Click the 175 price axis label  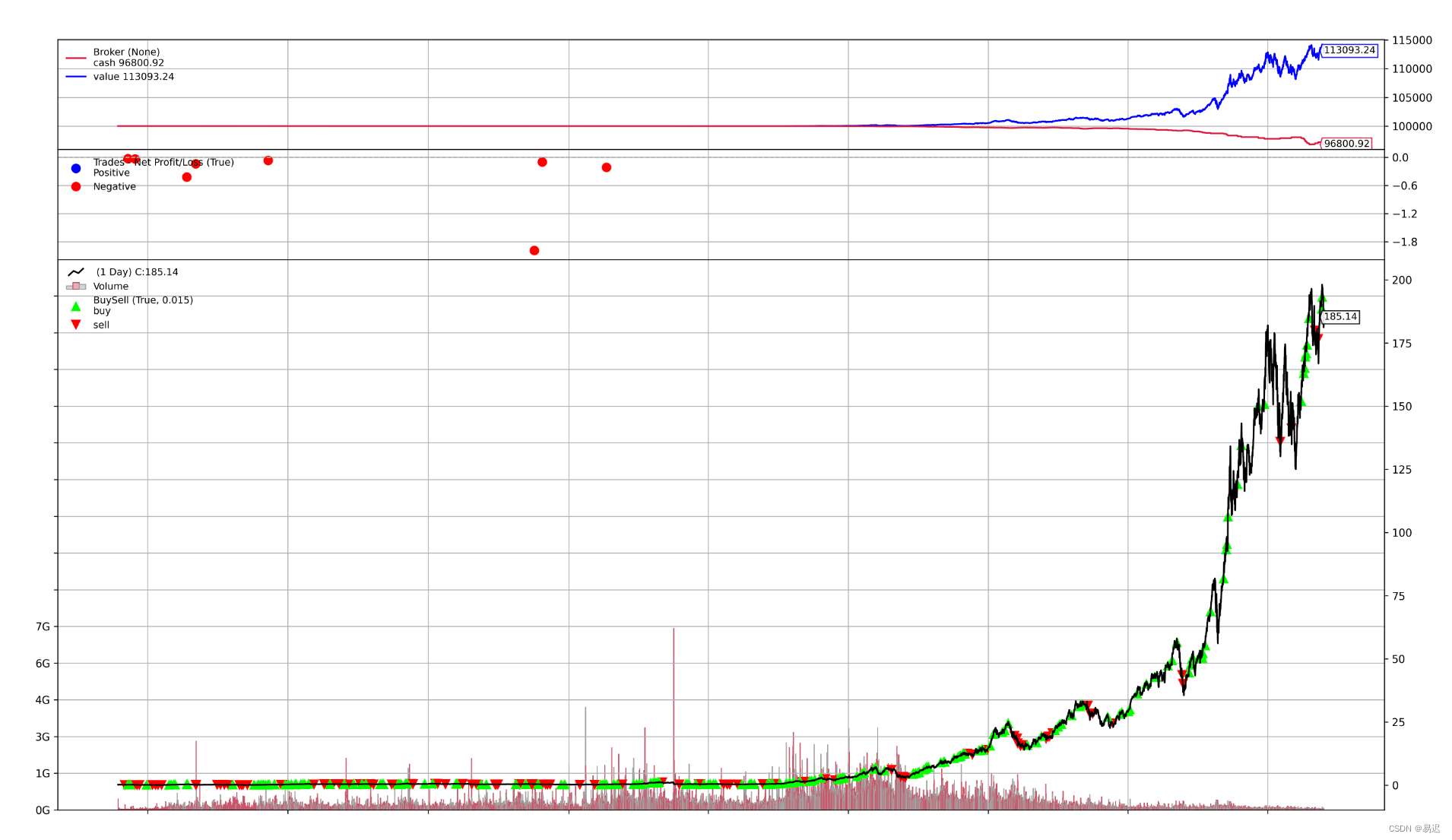click(1402, 344)
